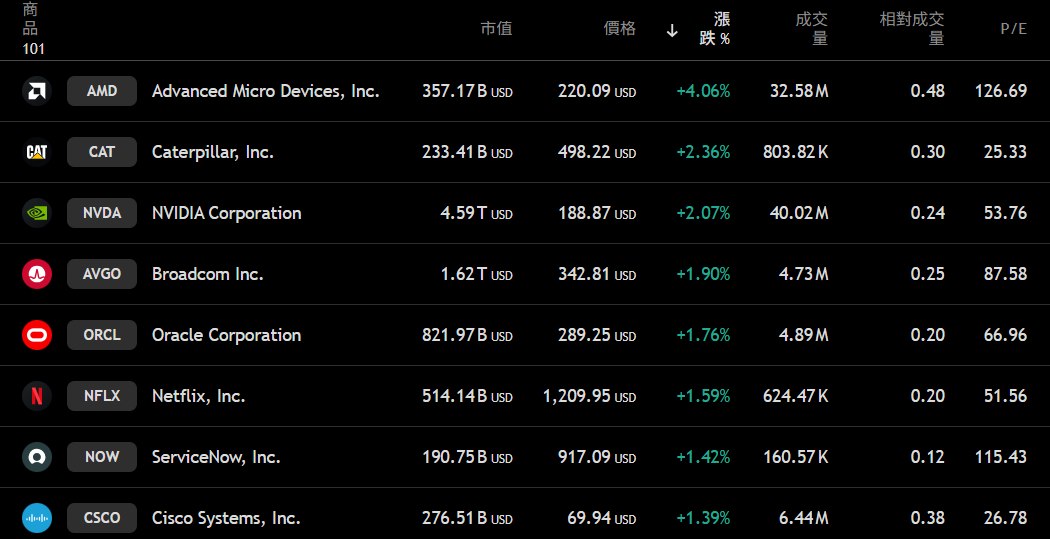1050x539 pixels.
Task: Sort by 市值 column header
Action: [x=496, y=29]
